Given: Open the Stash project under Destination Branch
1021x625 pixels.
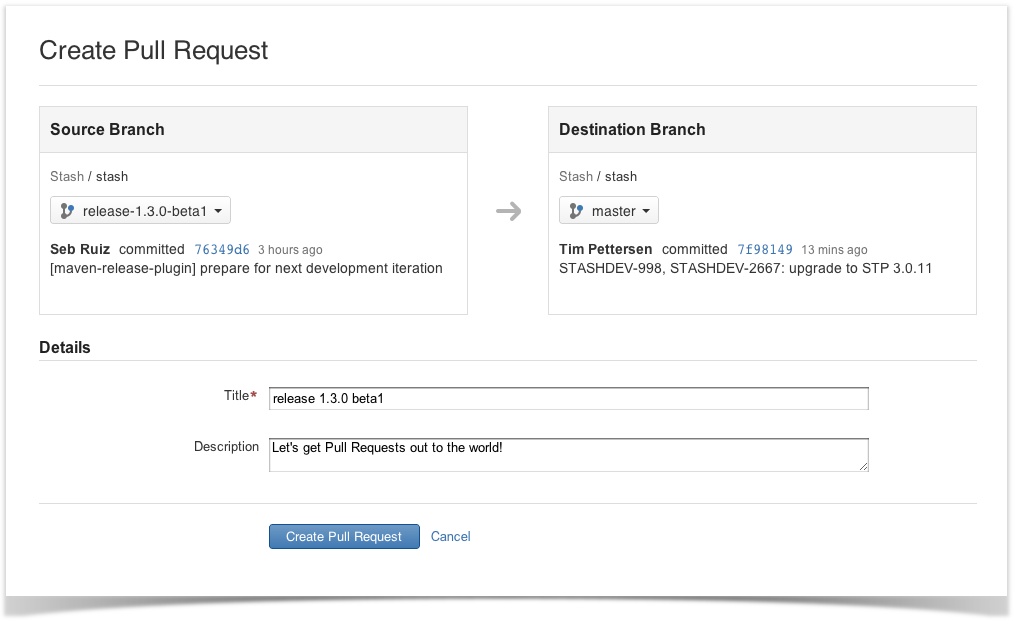Looking at the screenshot, I should 576,176.
